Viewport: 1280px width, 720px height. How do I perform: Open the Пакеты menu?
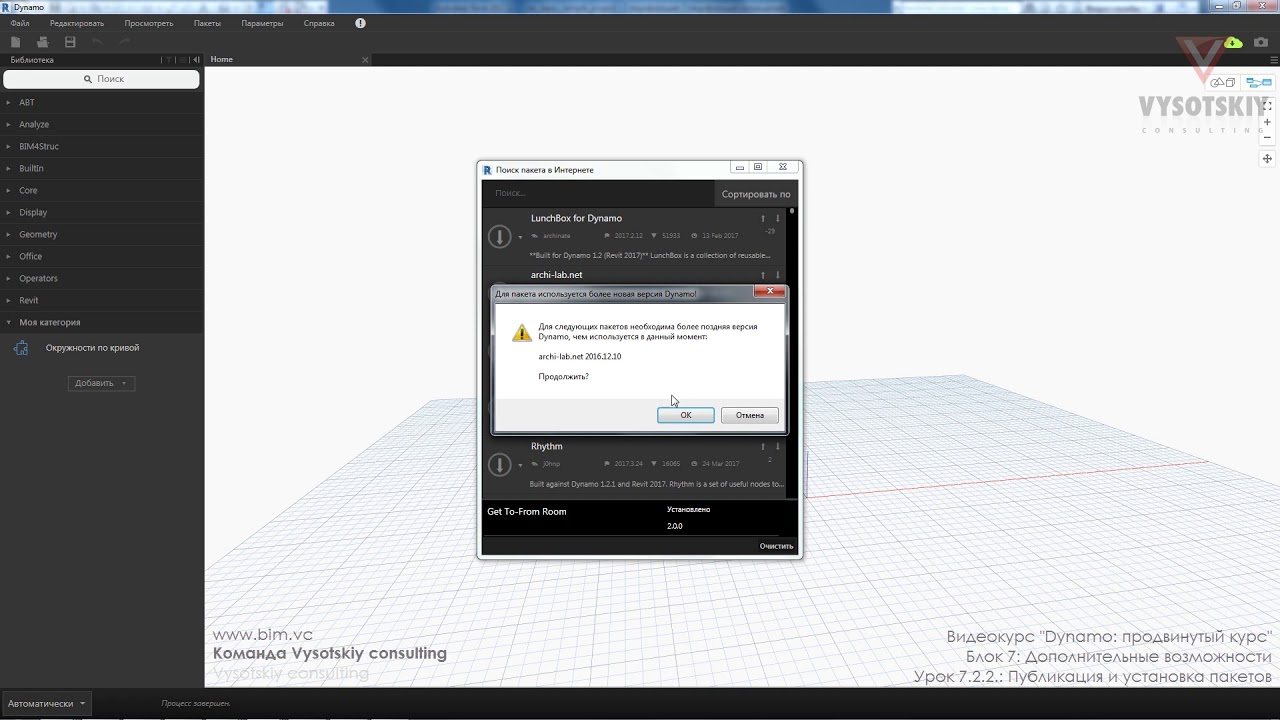(x=207, y=23)
